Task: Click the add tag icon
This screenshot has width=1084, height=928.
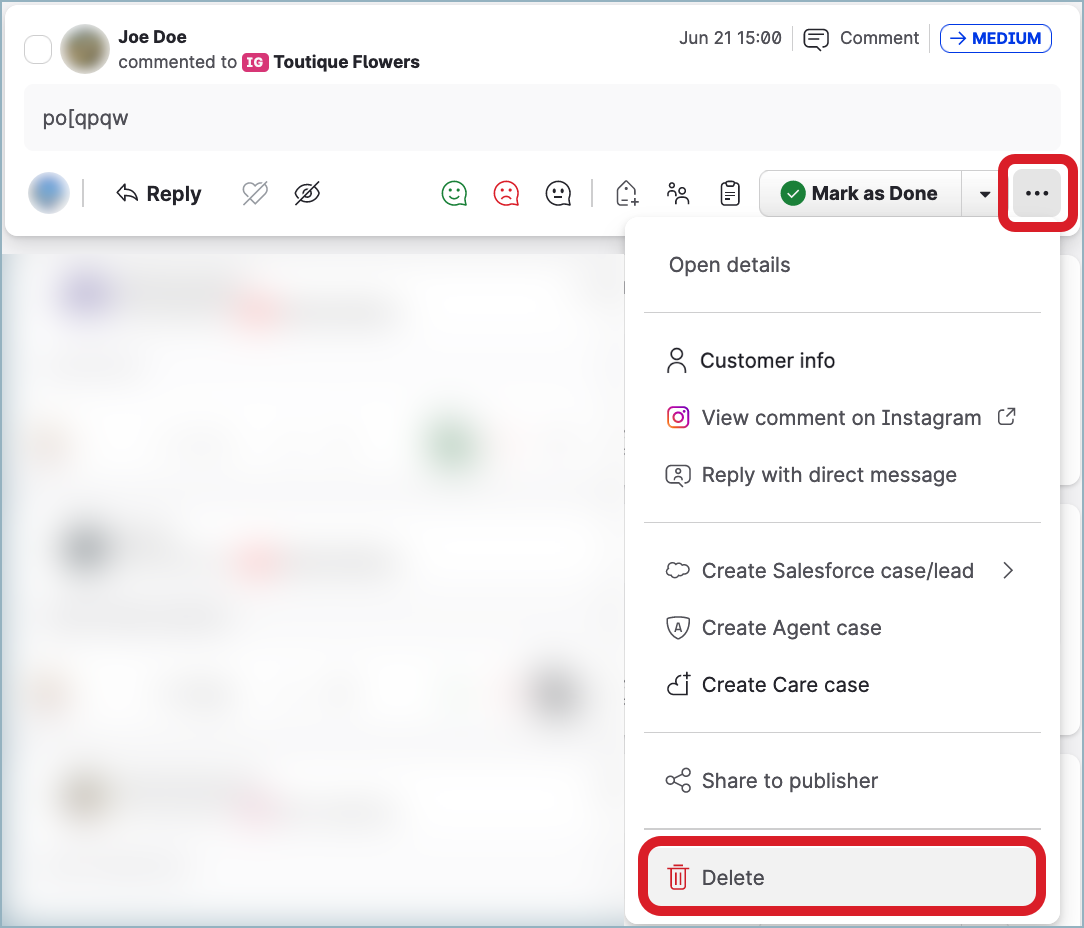Action: (627, 193)
